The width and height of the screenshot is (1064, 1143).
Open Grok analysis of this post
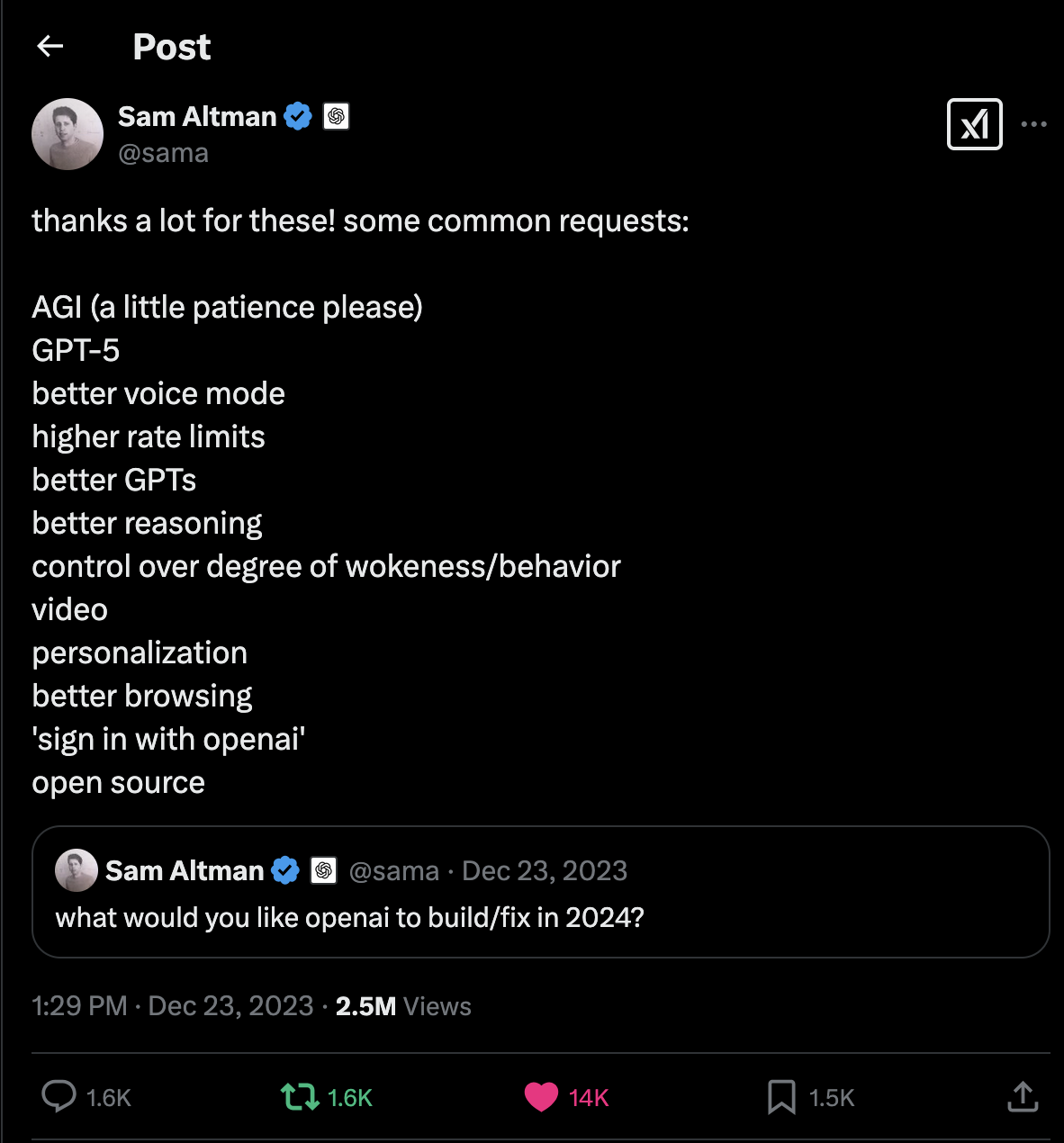(974, 124)
